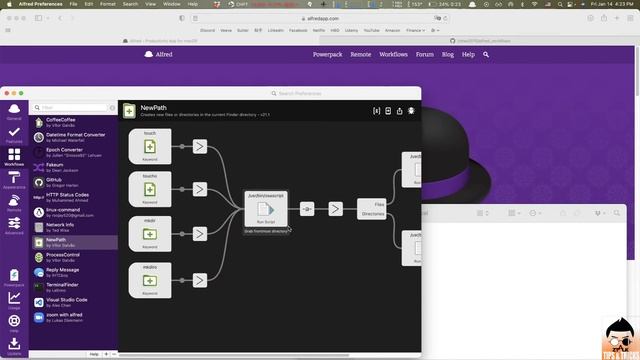Select the Network Info workflow
Screen dimensions: 640x360
pyautogui.click(x=75, y=227)
